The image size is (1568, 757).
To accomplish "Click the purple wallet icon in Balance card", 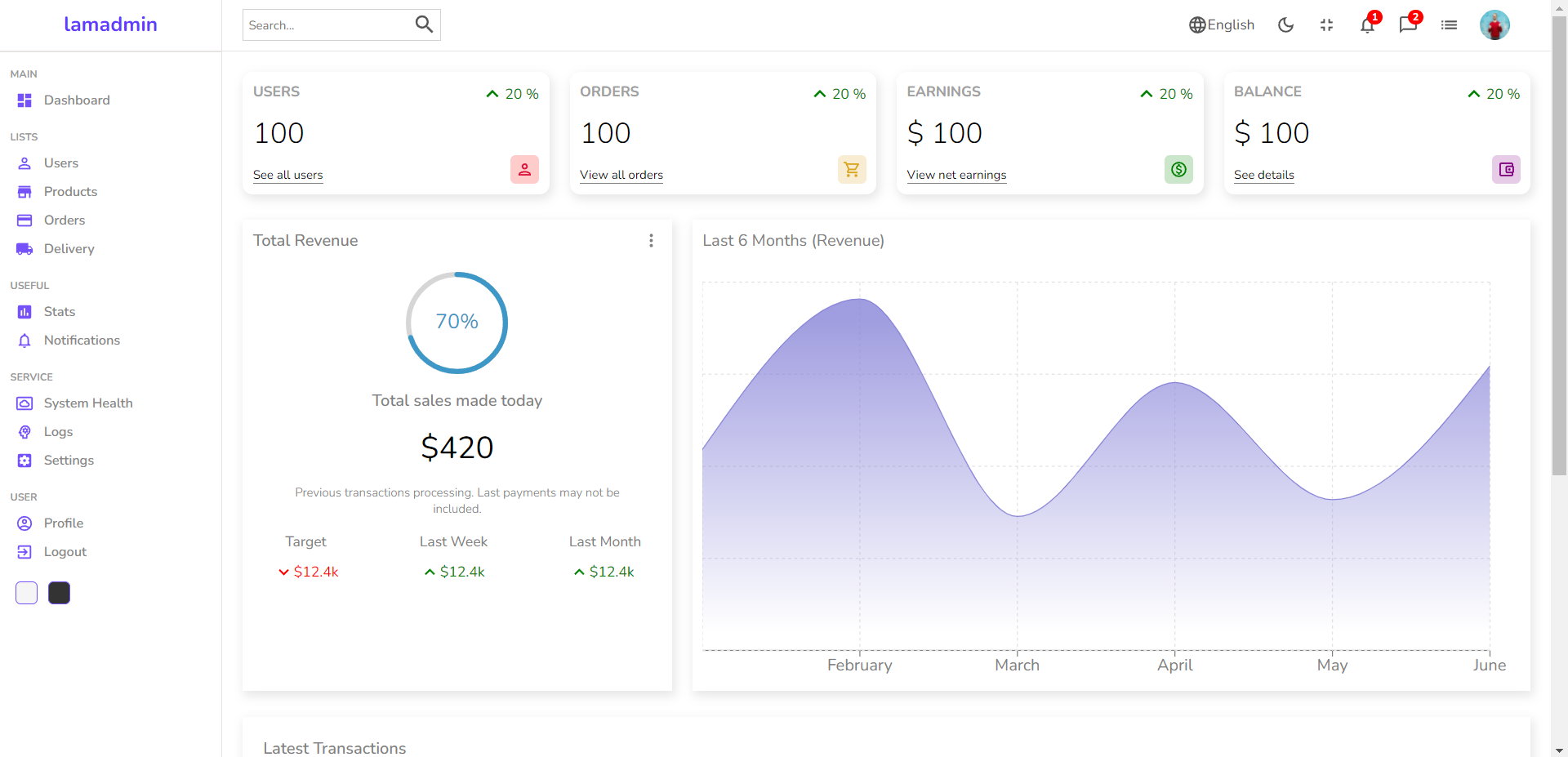I will click(x=1506, y=169).
